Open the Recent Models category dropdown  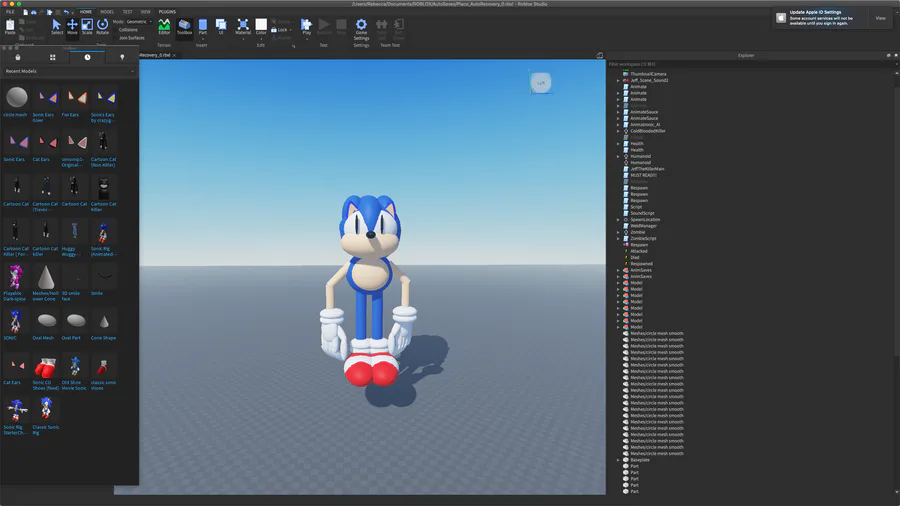[x=69, y=71]
